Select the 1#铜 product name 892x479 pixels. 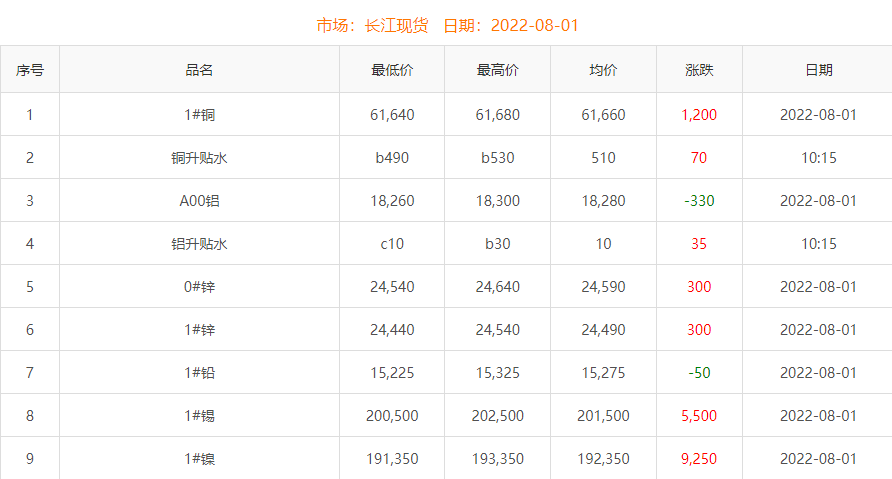199,115
